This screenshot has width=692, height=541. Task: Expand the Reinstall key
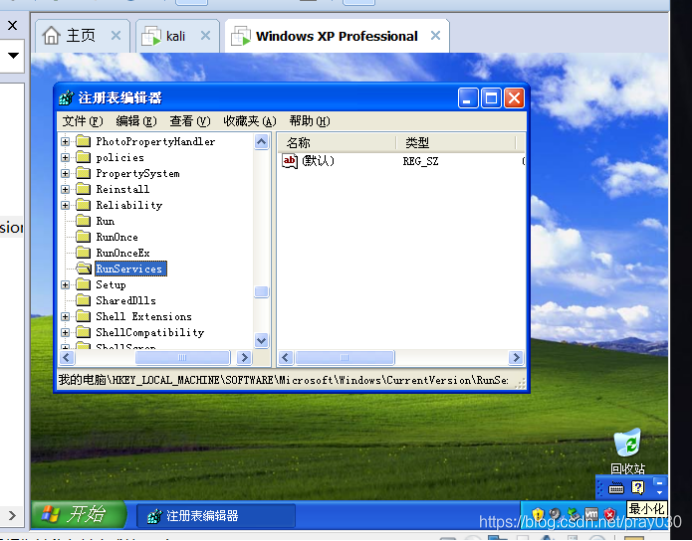click(x=65, y=189)
